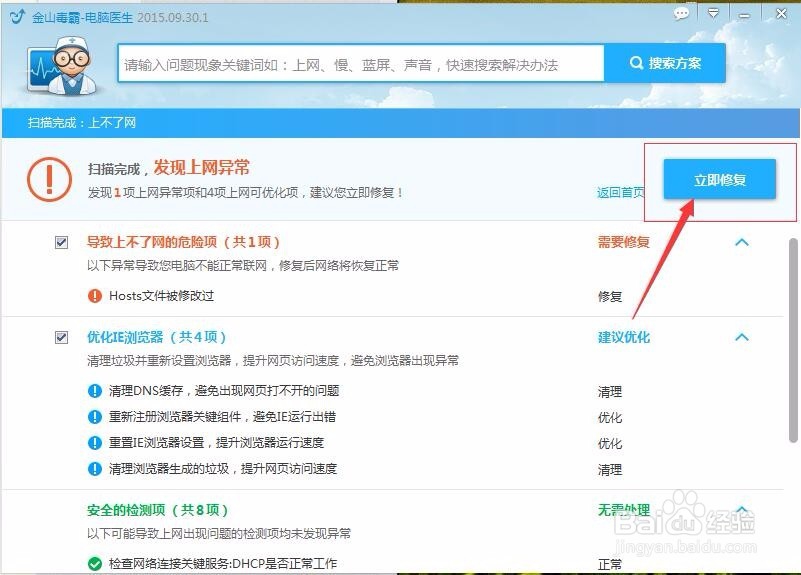Click the 扫描完成：上不了网 status bar text
This screenshot has height=575, width=801.
click(x=82, y=123)
